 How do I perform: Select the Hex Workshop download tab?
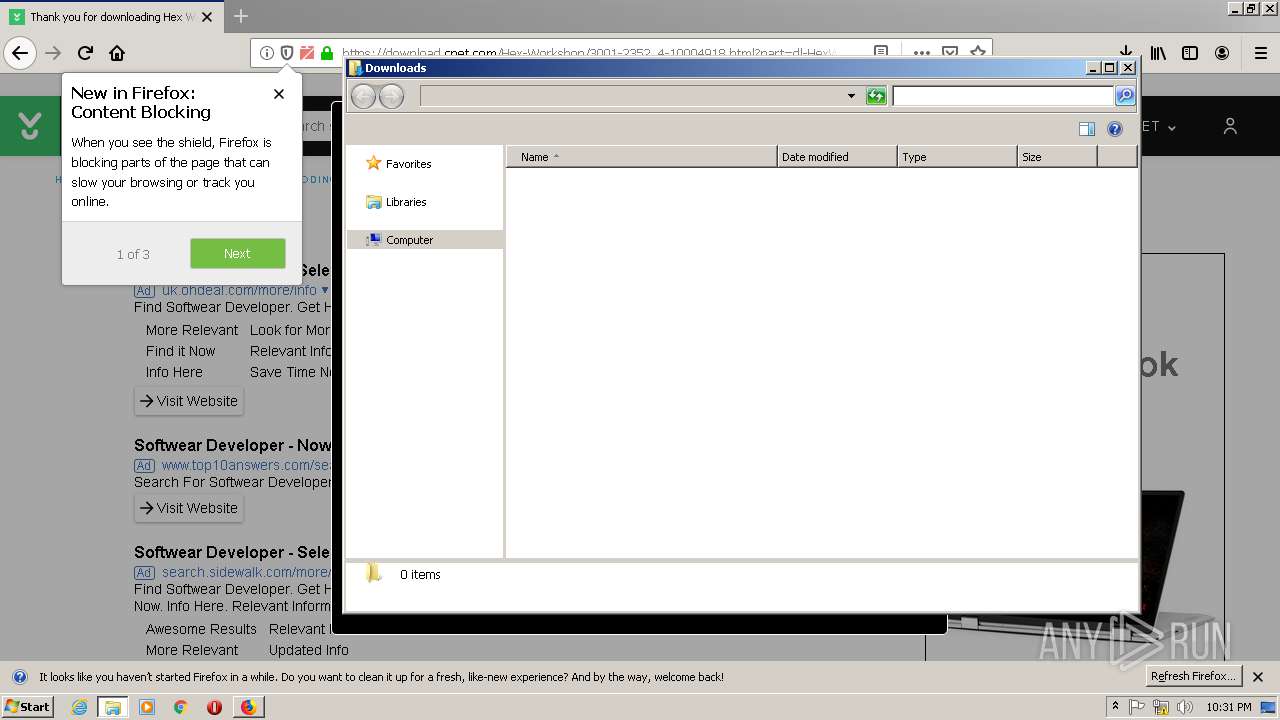click(112, 17)
